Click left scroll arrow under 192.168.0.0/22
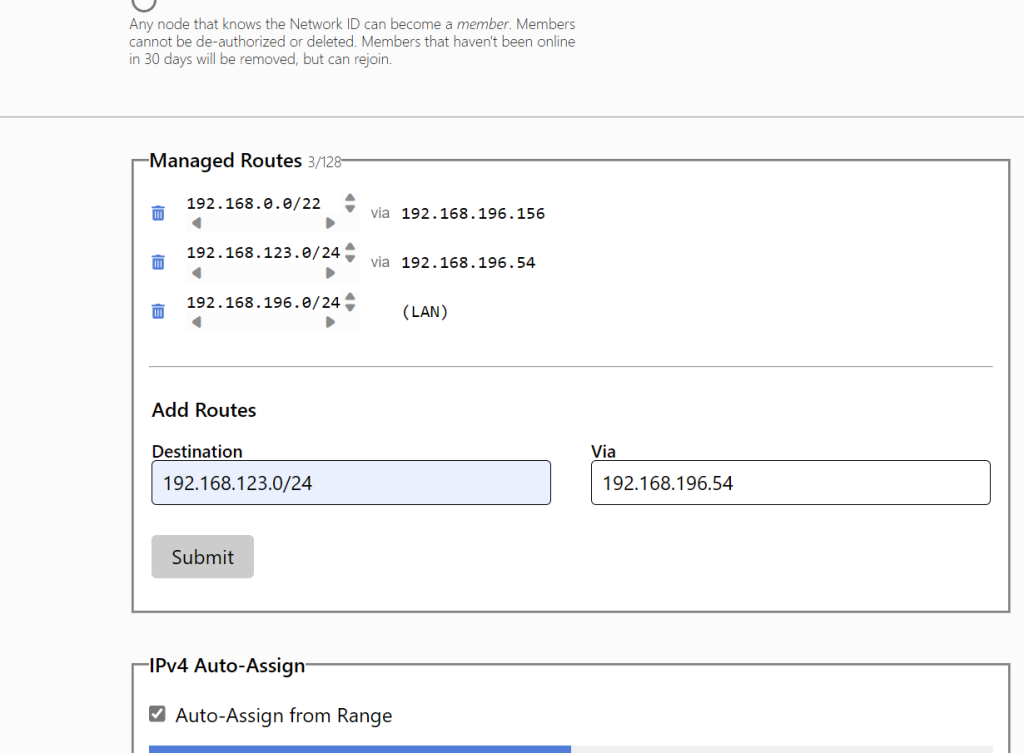Image resolution: width=1024 pixels, height=753 pixels. (x=197, y=223)
